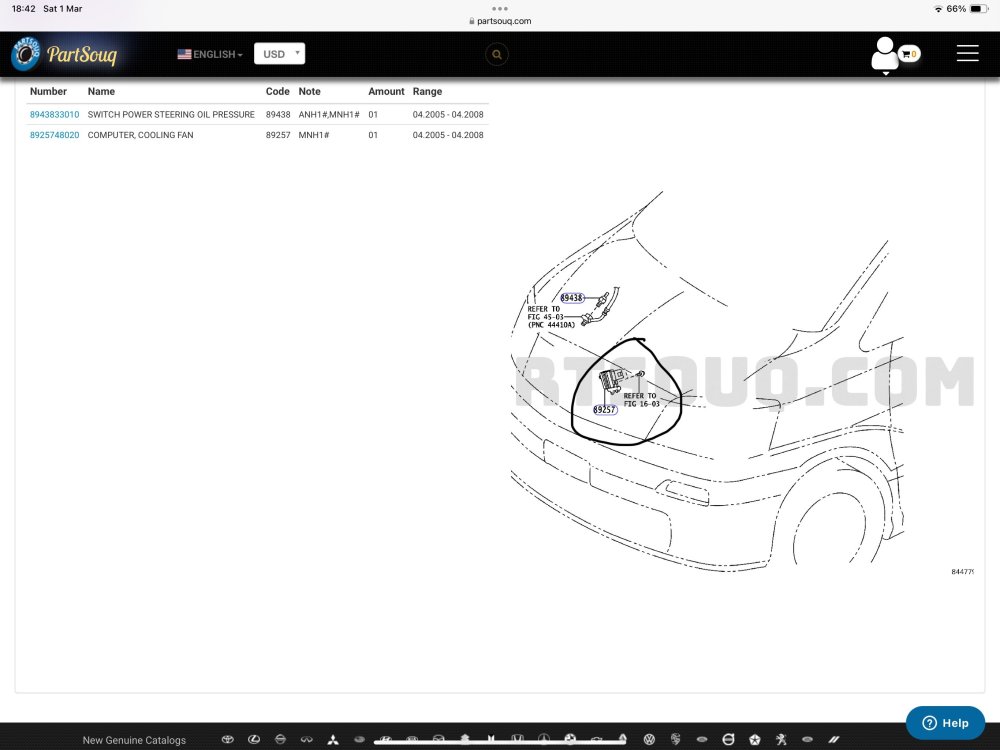Open the user account icon
Image resolution: width=1000 pixels, height=750 pixels.
point(885,54)
